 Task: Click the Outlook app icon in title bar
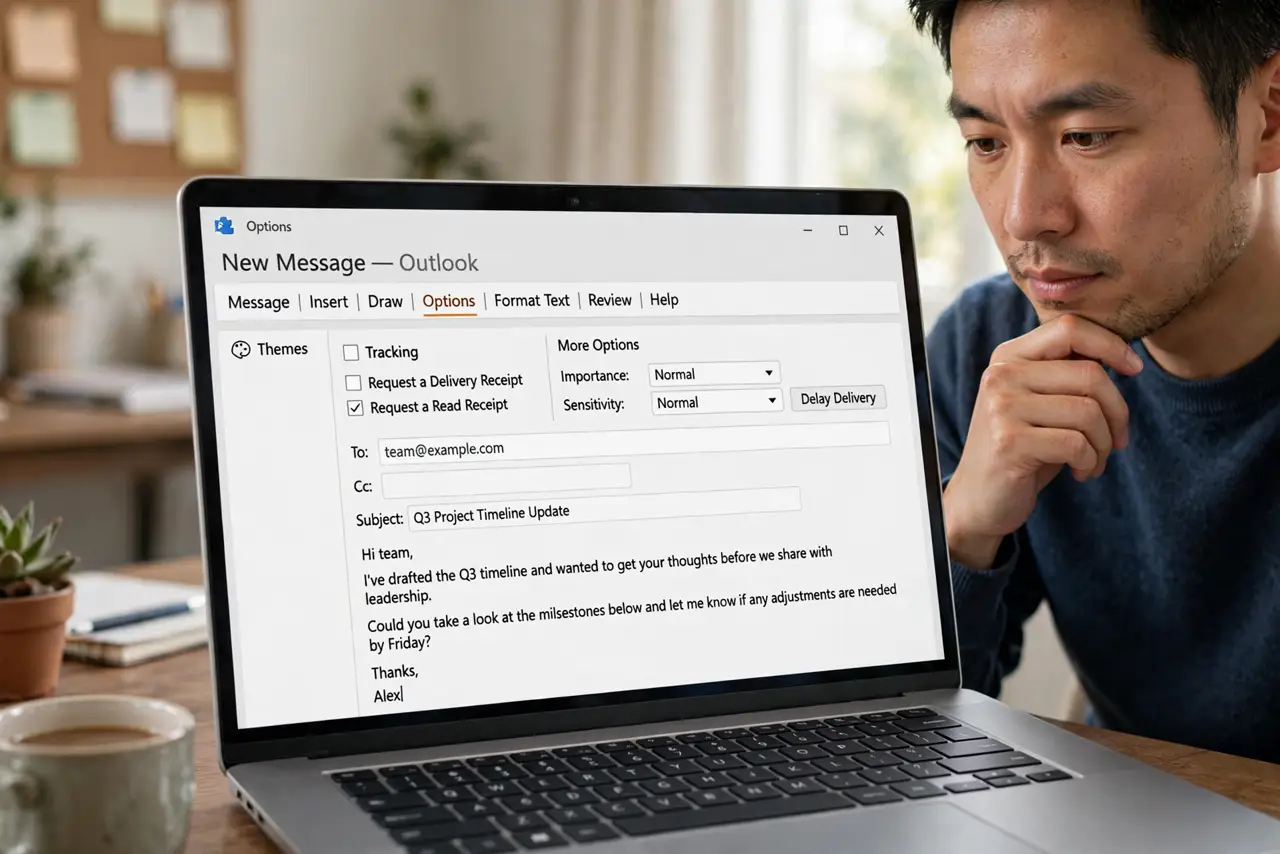224,226
